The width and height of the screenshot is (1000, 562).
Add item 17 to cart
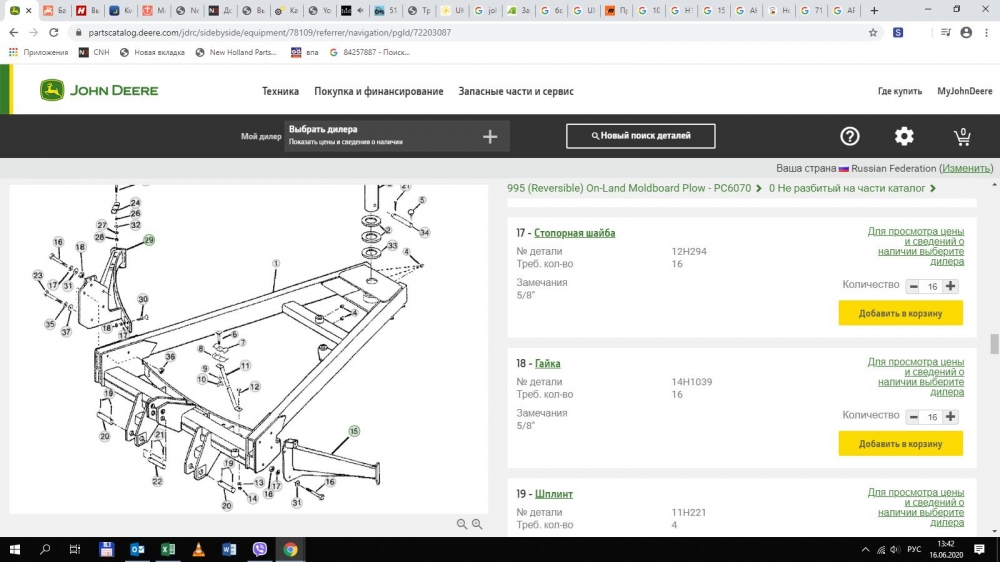tap(901, 313)
